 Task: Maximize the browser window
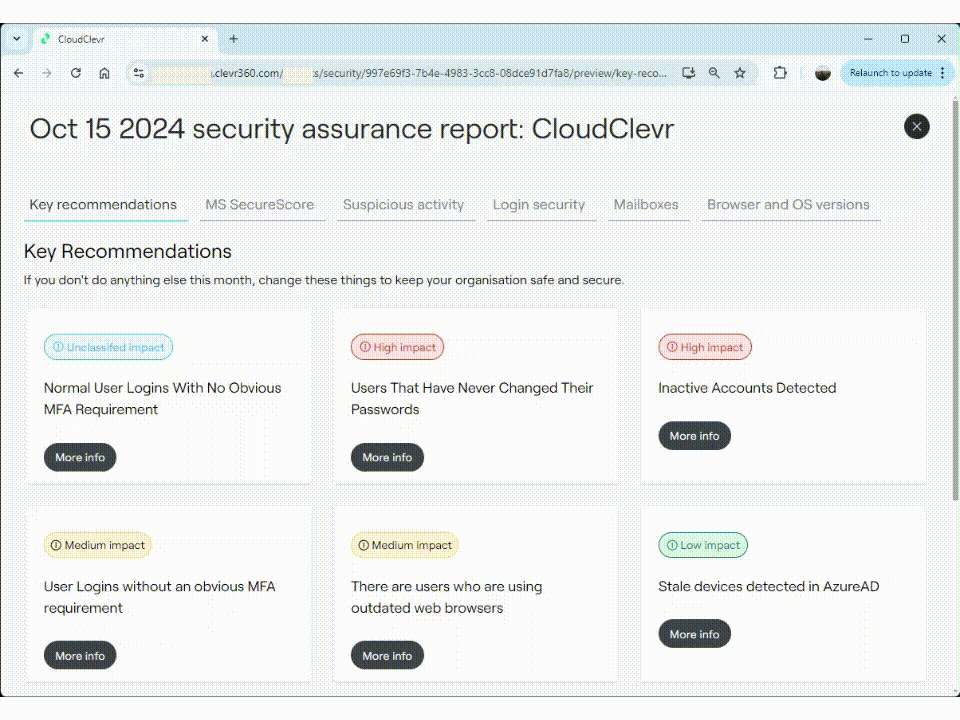(905, 39)
